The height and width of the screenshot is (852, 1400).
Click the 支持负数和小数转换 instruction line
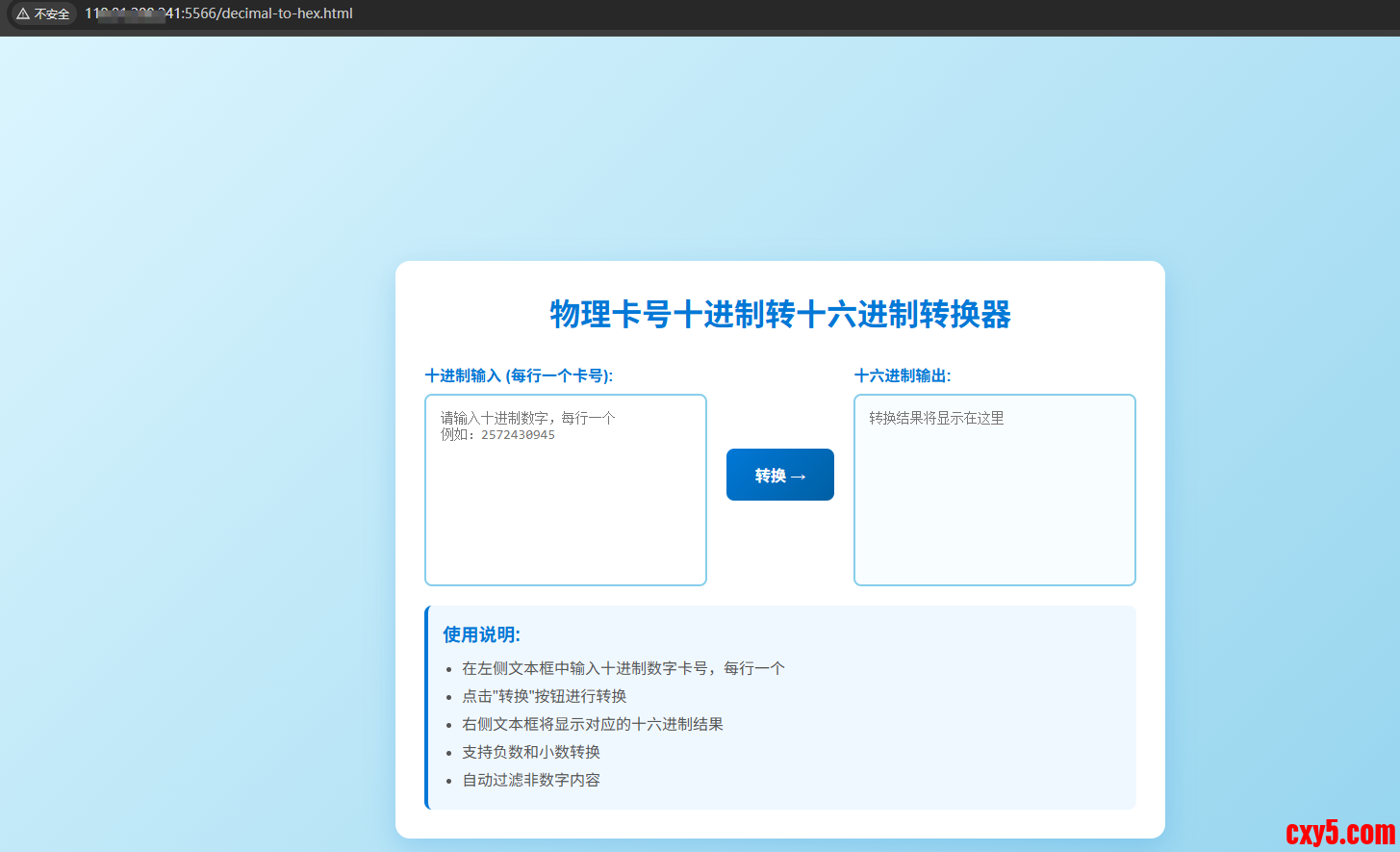tap(530, 752)
